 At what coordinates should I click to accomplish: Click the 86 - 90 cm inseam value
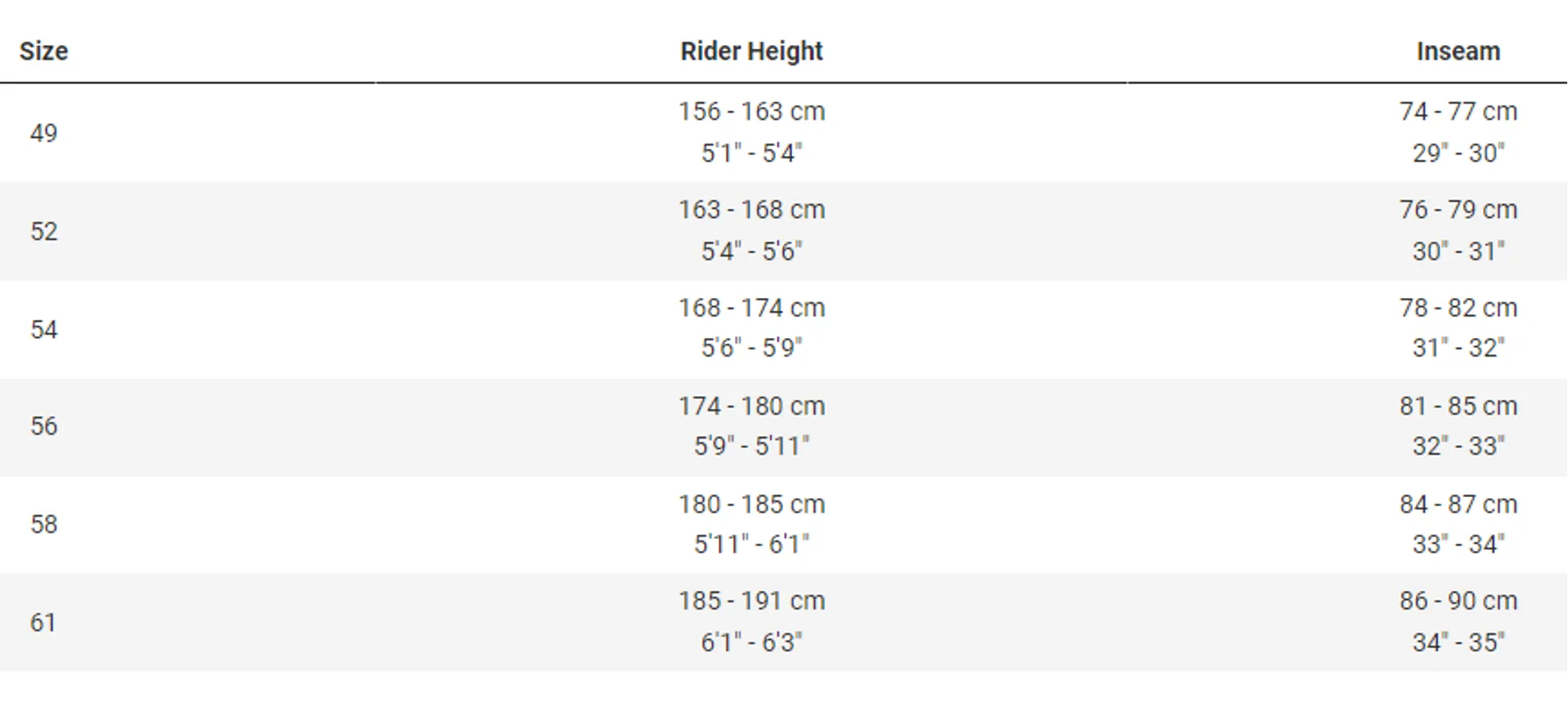1459,601
